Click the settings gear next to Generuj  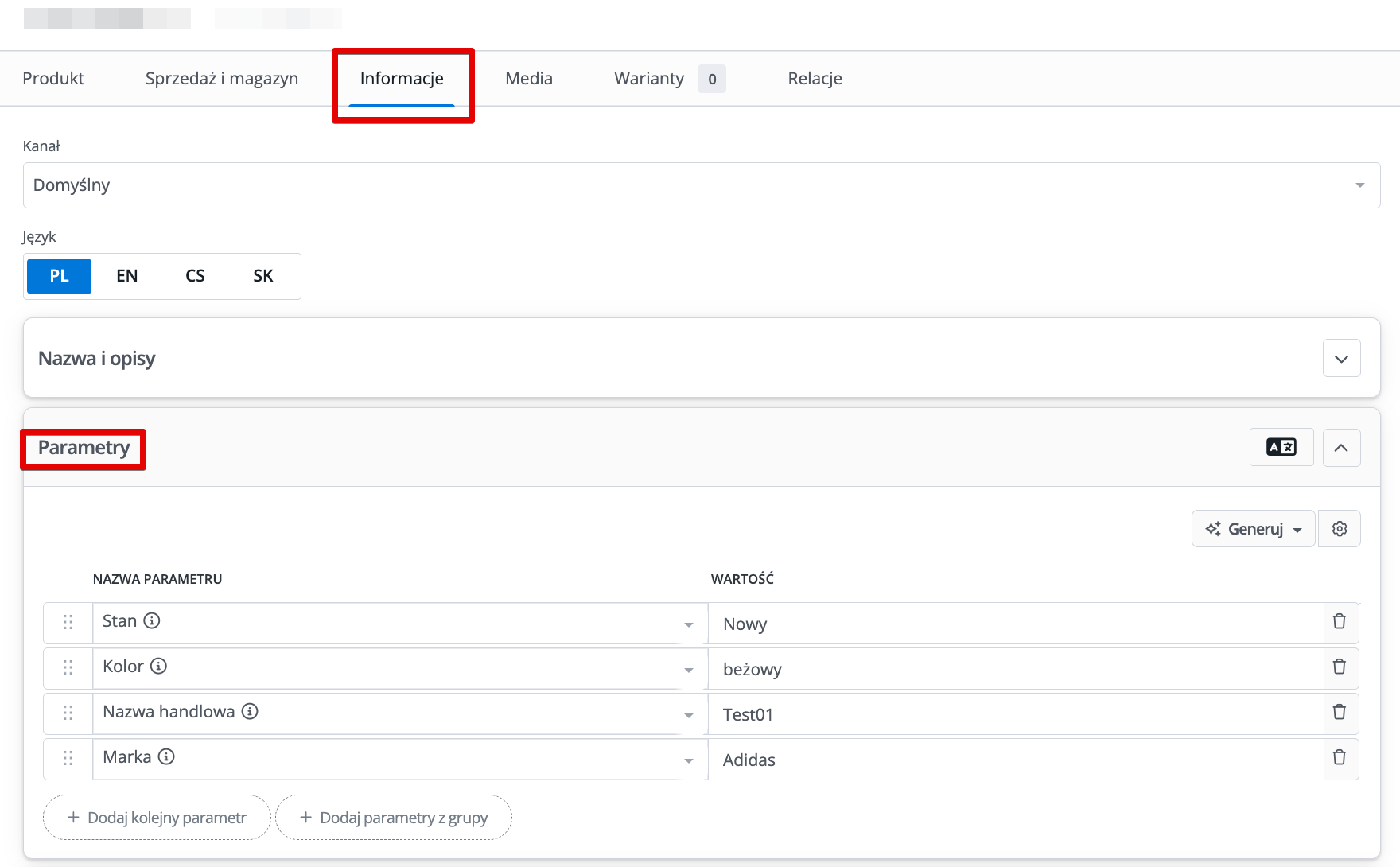[x=1340, y=528]
